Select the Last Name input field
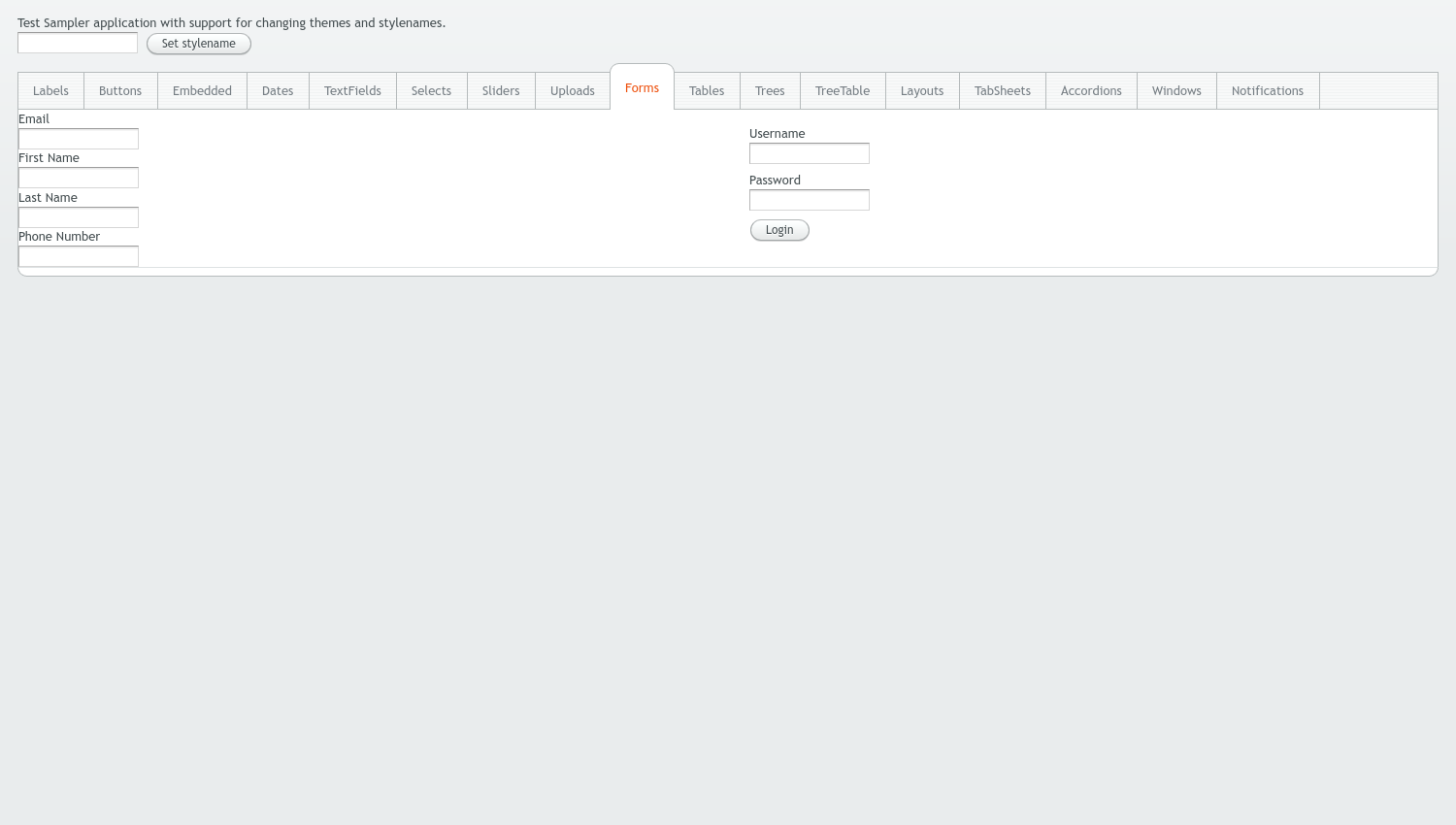 [x=79, y=217]
